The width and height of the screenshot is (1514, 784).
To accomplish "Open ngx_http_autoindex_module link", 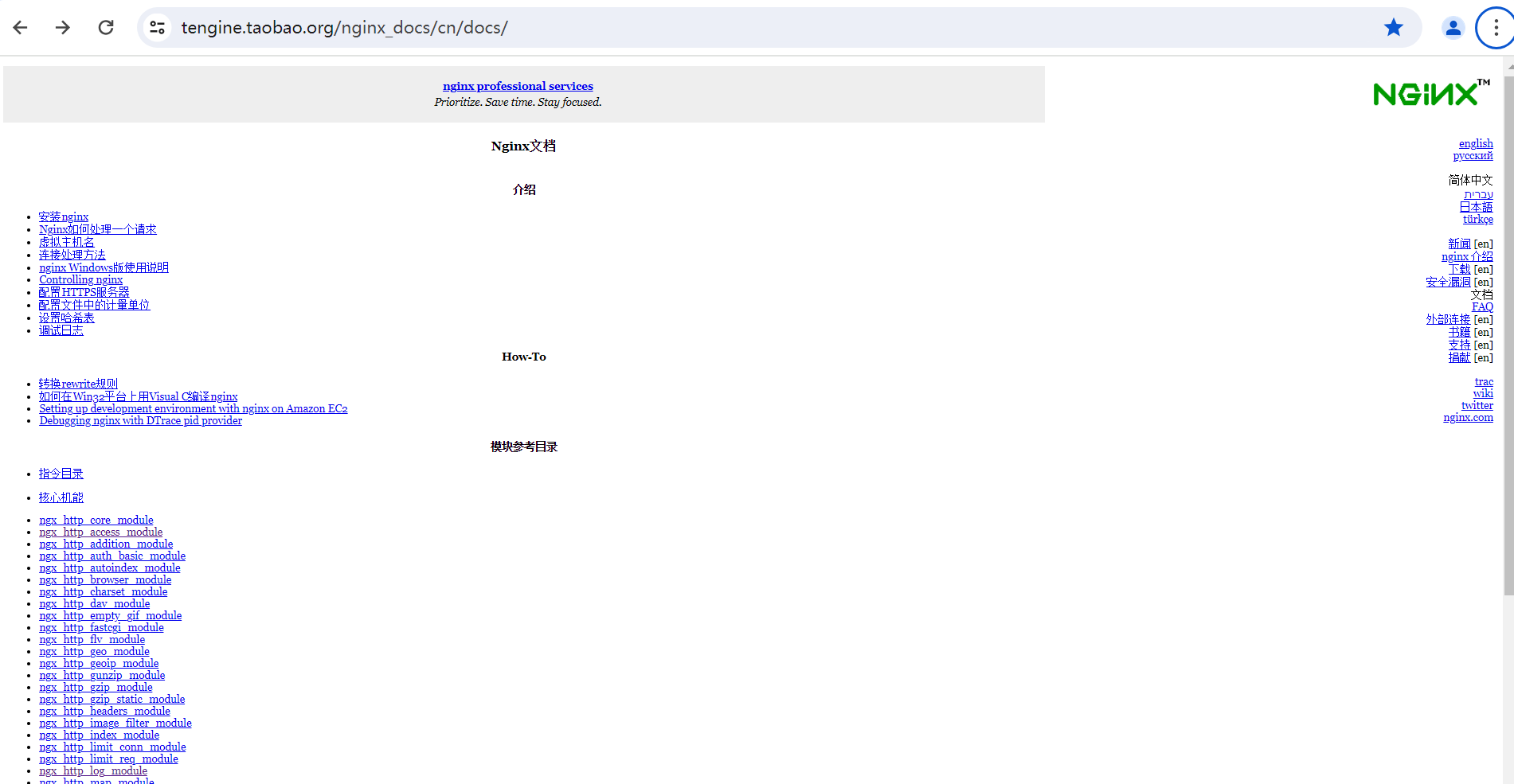I will [110, 568].
